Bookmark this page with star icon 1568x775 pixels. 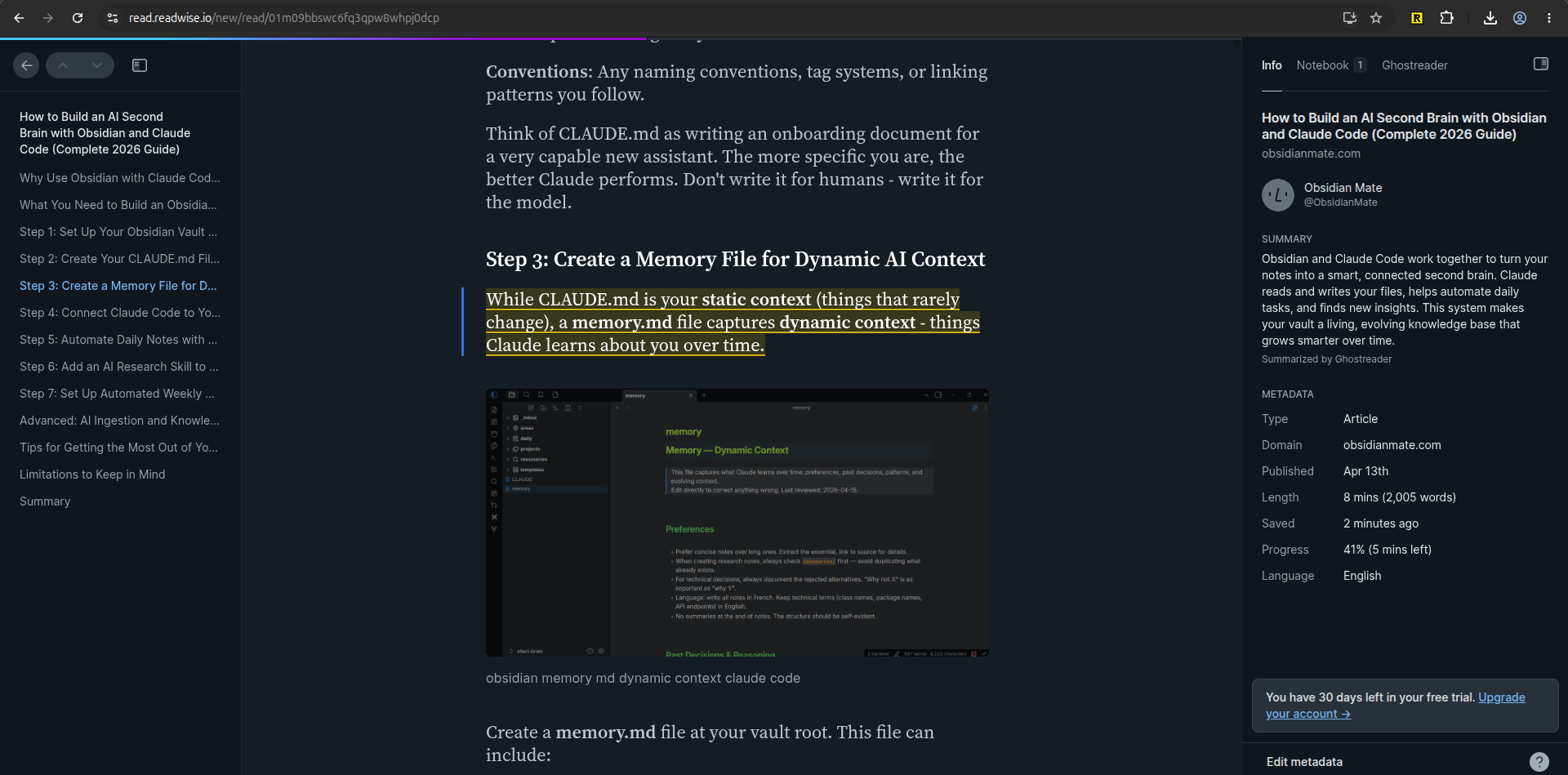pyautogui.click(x=1376, y=18)
